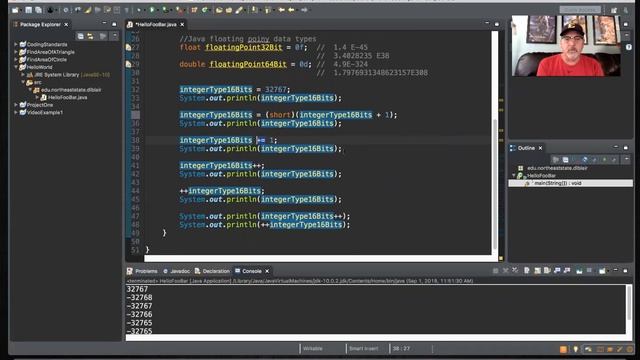640x360 pixels.
Task: Click the Save All toolbar icon
Action: [x=38, y=10]
